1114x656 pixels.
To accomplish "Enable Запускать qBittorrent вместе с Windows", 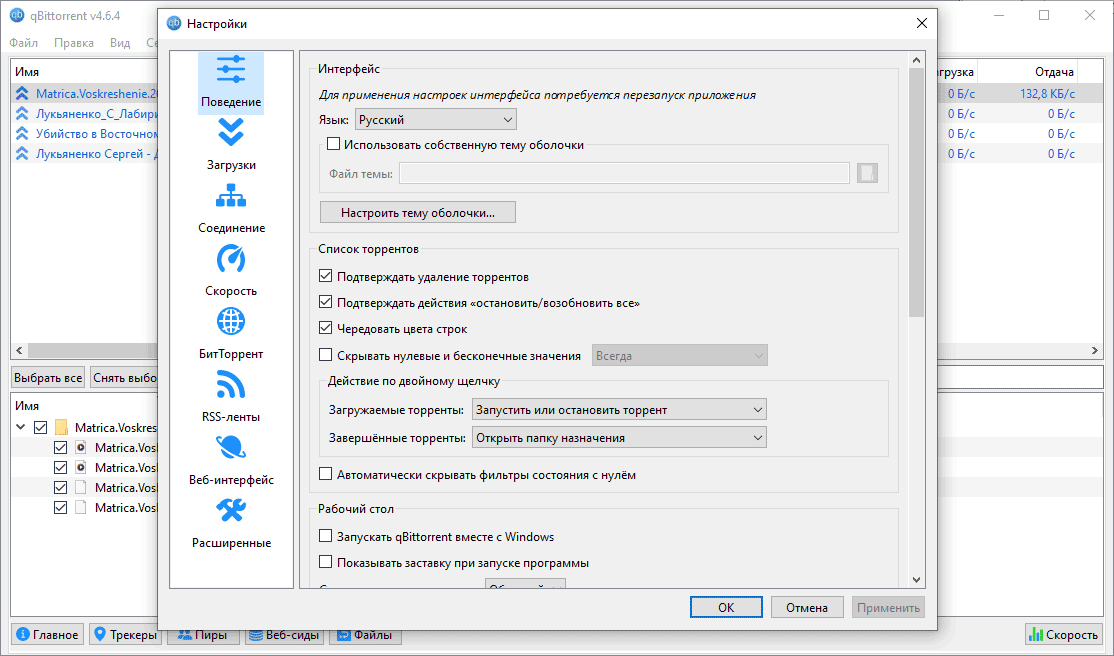I will coord(325,536).
